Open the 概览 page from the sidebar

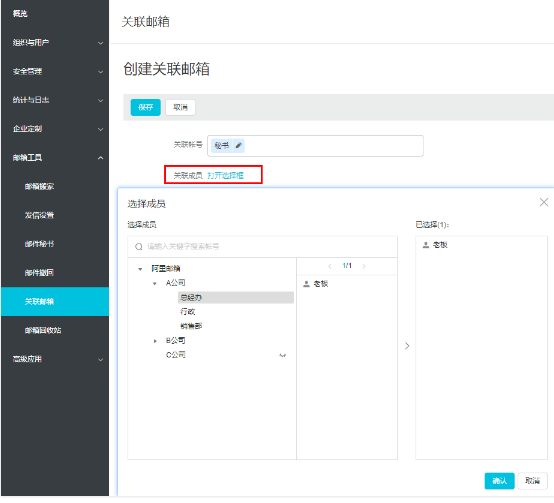(x=20, y=14)
